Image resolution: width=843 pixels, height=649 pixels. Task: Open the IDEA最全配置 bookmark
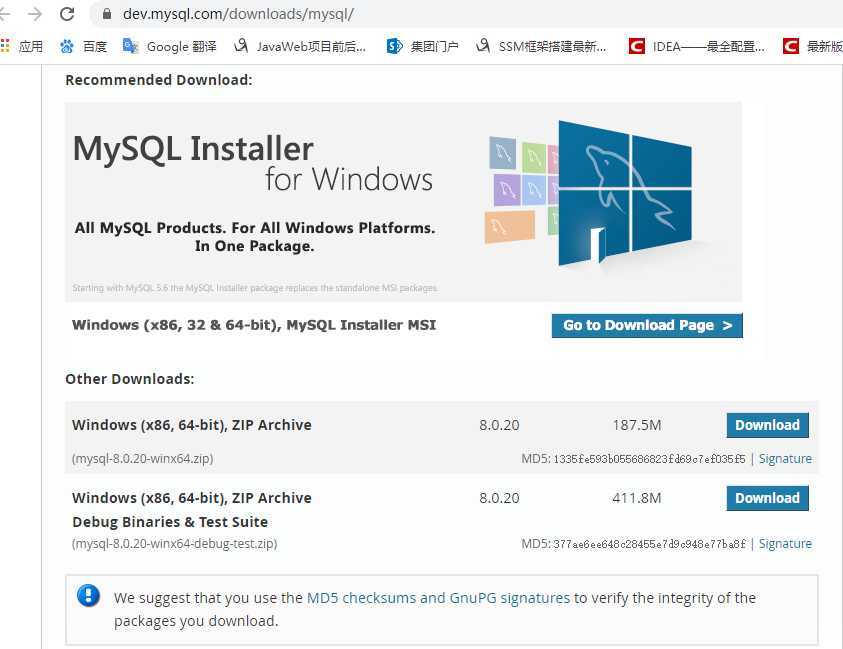697,47
